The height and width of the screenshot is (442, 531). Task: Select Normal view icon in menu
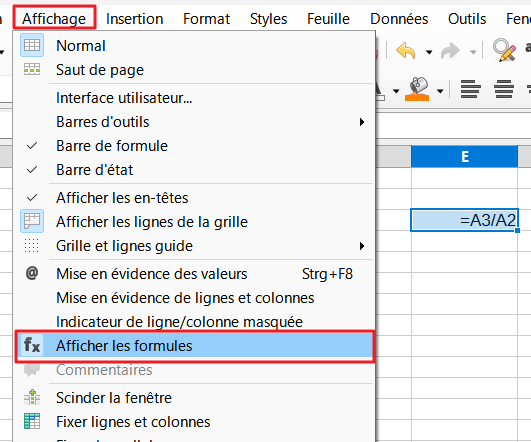click(32, 45)
